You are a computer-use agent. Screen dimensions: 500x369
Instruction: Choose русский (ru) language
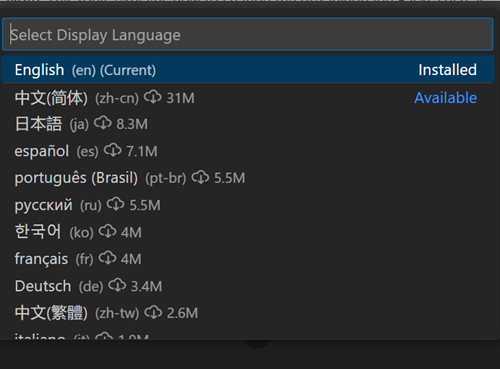(247, 205)
